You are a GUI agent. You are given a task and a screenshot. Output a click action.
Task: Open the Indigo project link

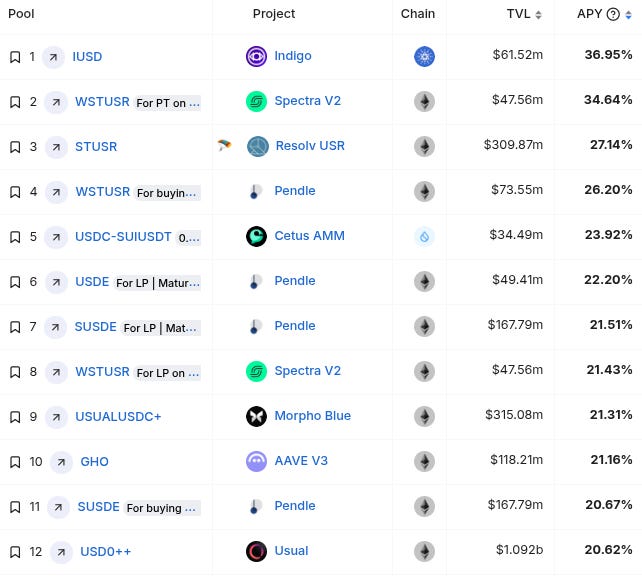pos(293,56)
